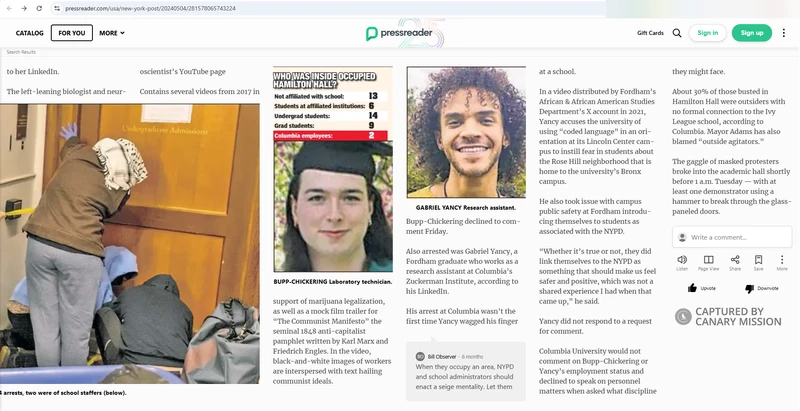Click the Gabriel Yancy portrait photo
800x411 pixels.
click(x=466, y=132)
